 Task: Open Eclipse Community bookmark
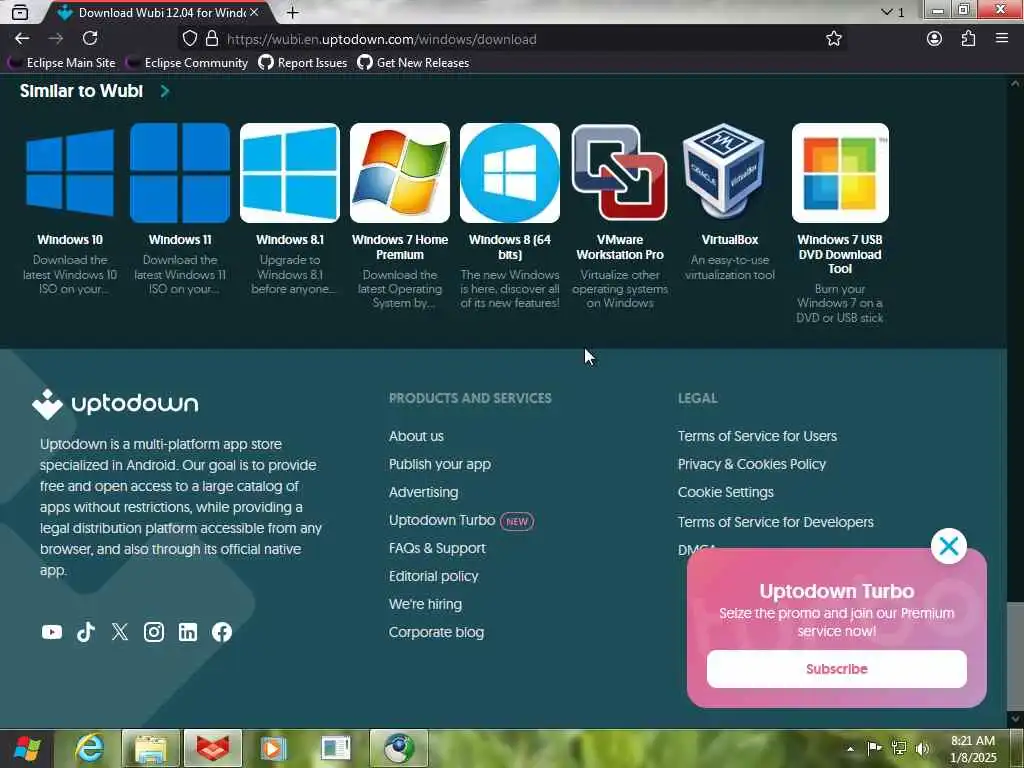click(x=187, y=63)
